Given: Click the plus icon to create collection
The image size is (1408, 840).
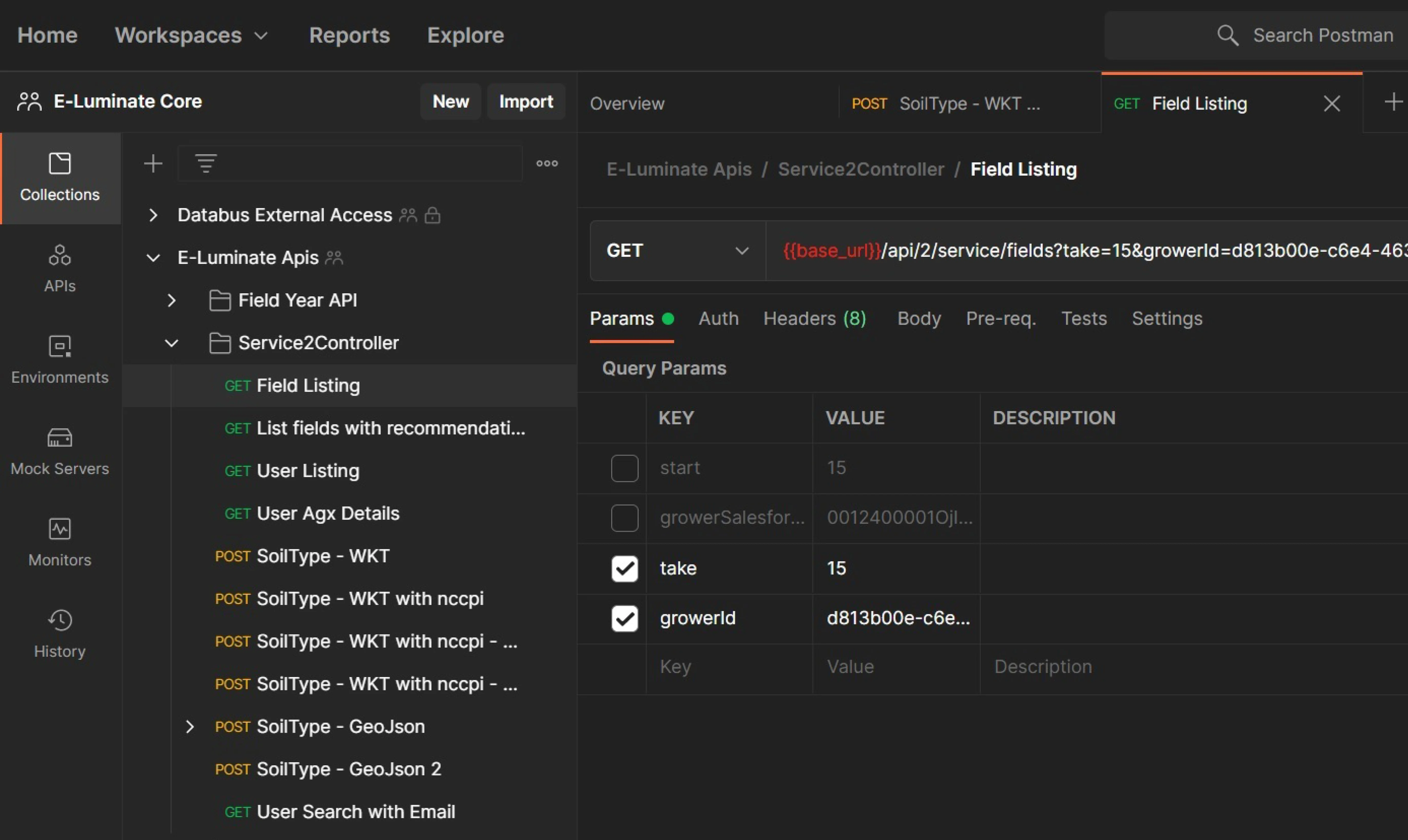Looking at the screenshot, I should (153, 163).
